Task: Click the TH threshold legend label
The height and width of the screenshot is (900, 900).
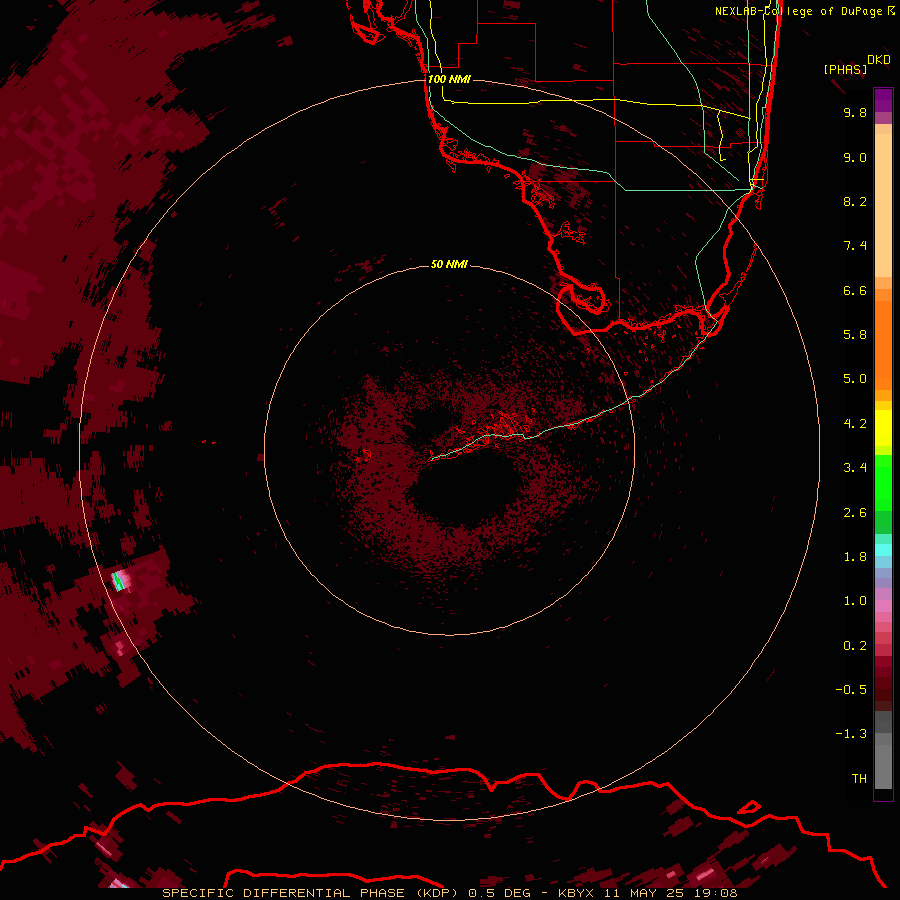Action: point(859,779)
